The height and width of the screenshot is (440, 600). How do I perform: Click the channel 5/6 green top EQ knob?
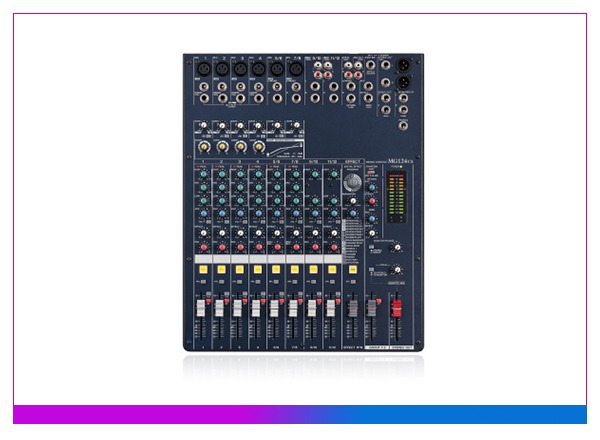[x=275, y=176]
